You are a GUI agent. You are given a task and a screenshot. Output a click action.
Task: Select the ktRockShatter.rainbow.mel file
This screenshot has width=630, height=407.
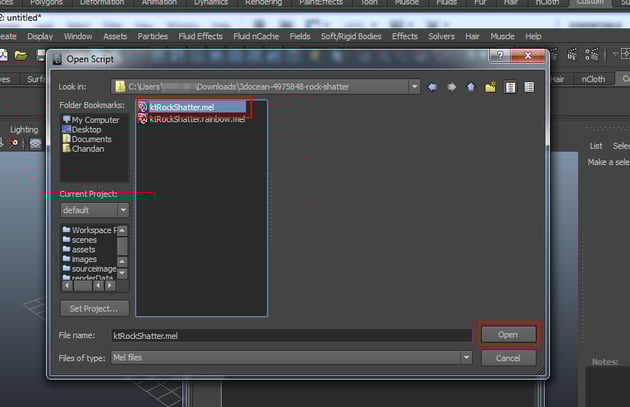point(191,119)
